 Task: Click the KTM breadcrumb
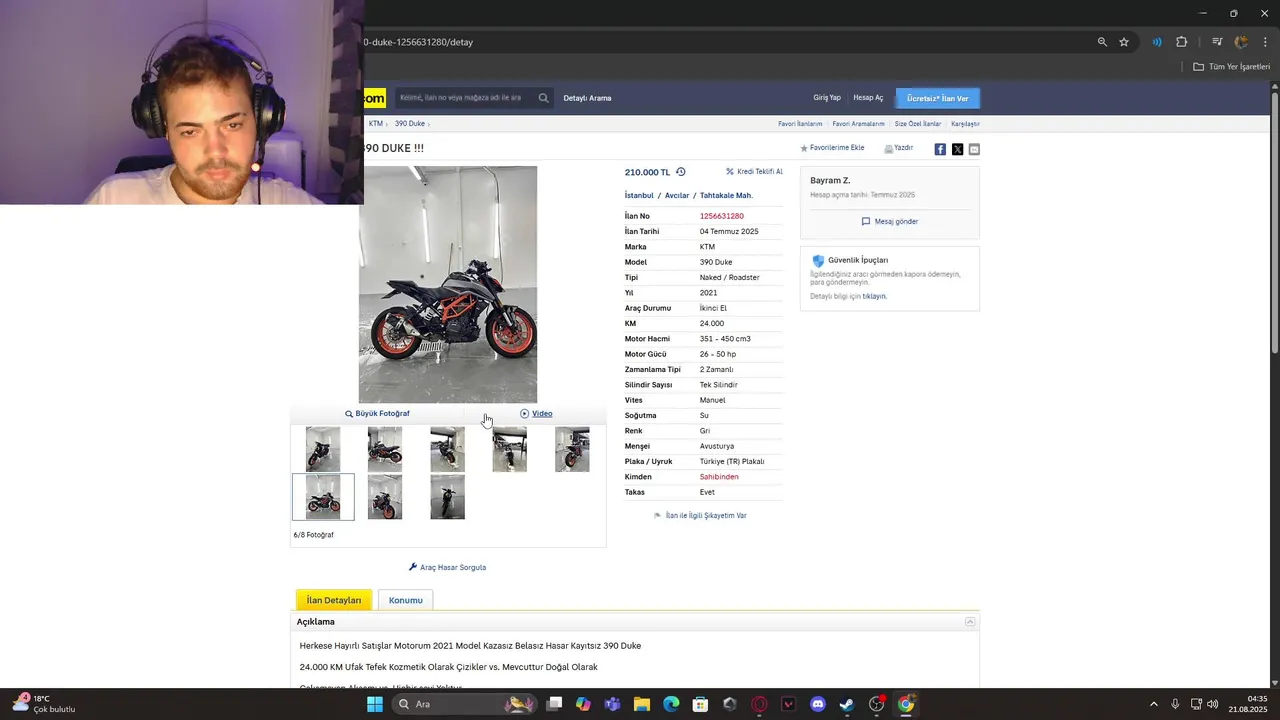pos(376,124)
